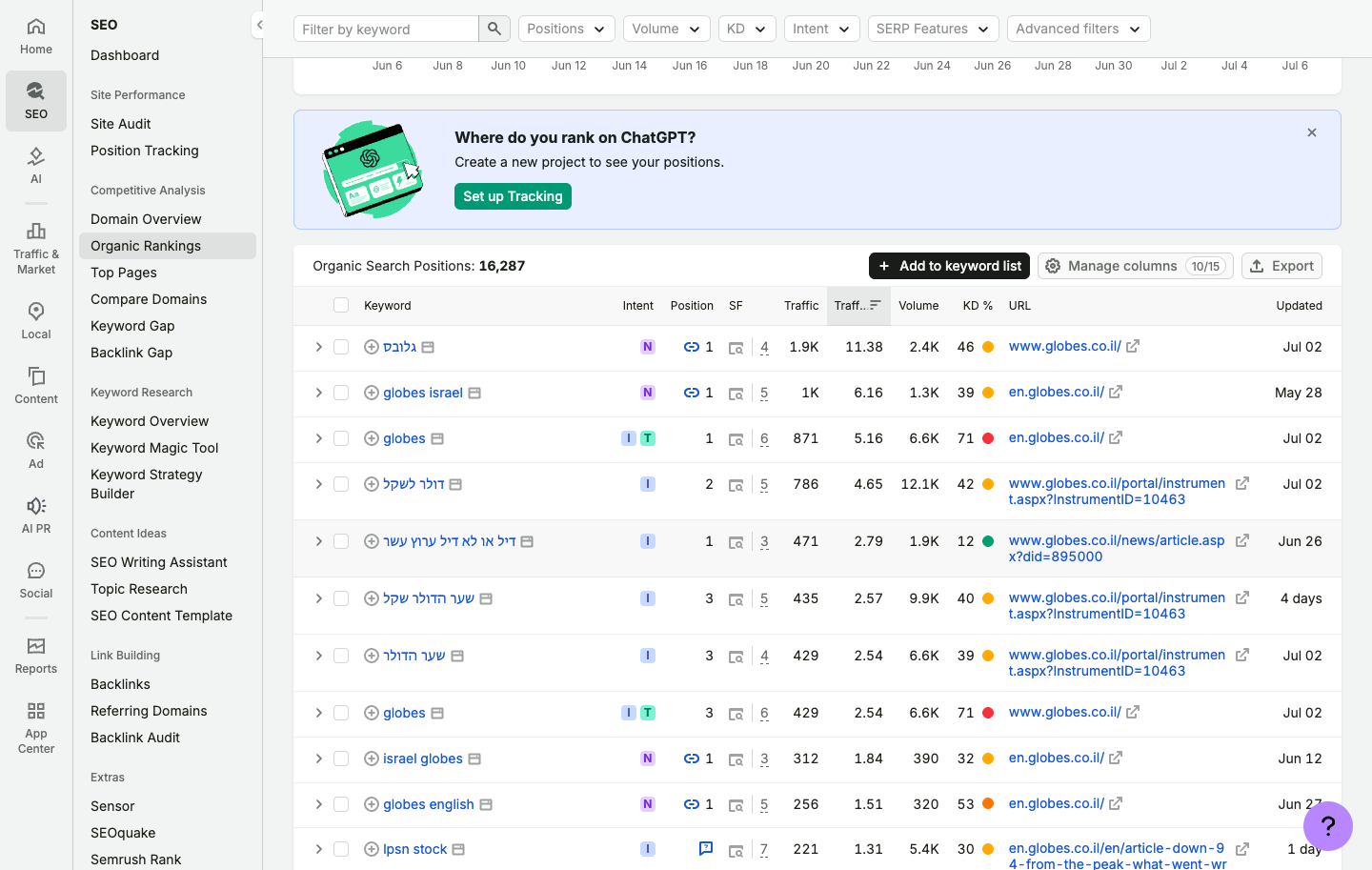Check the שער הדולר שקל row checkbox
This screenshot has height=870, width=1372.
pos(341,598)
